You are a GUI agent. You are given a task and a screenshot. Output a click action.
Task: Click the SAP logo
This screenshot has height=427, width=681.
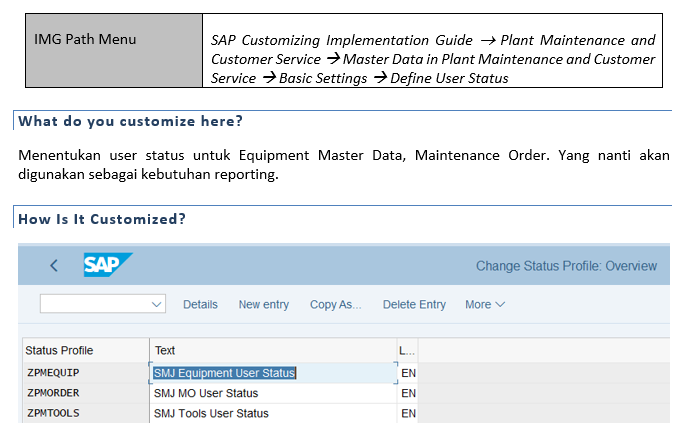(x=108, y=265)
